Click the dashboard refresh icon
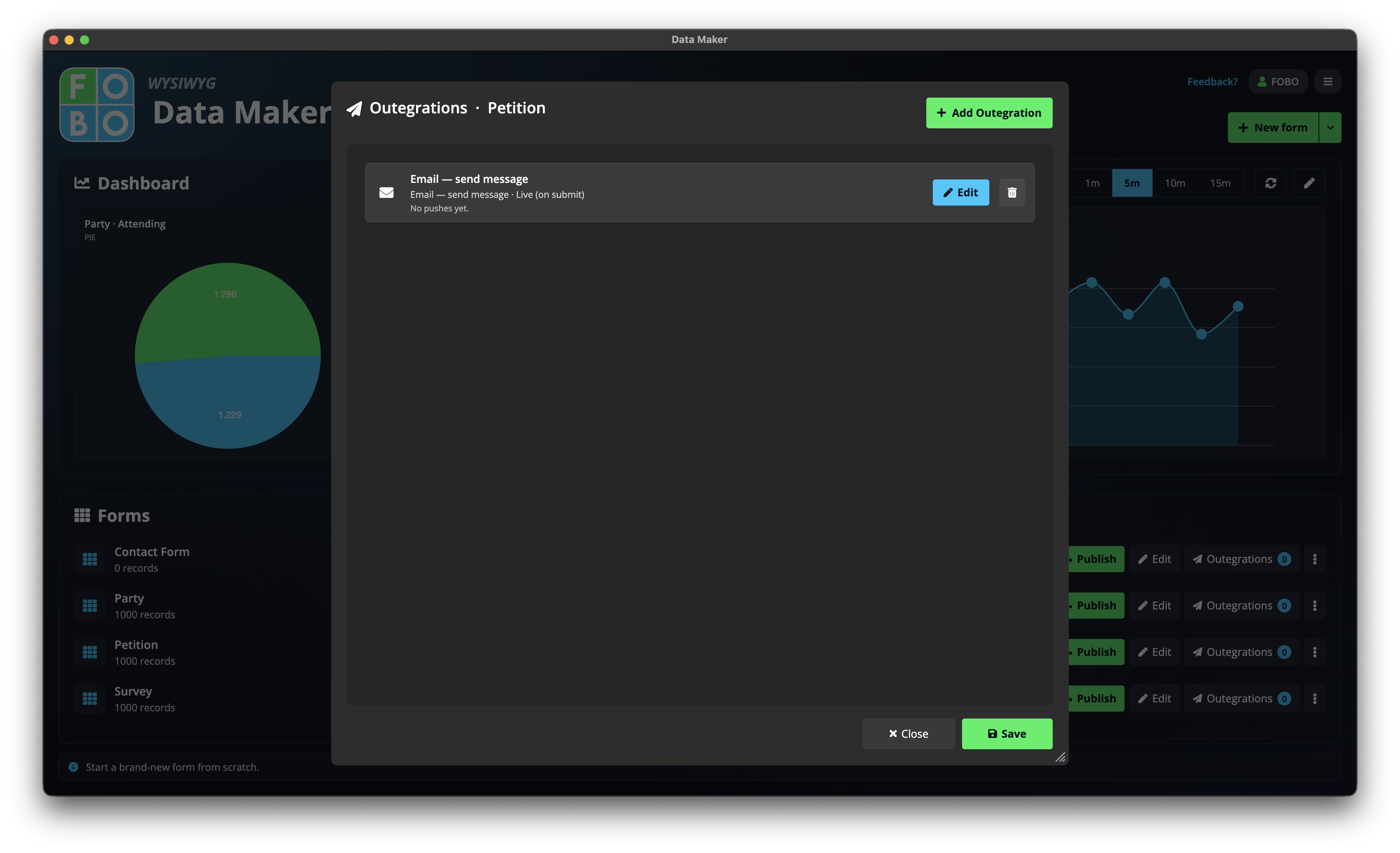This screenshot has height=853, width=1400. pyautogui.click(x=1271, y=183)
